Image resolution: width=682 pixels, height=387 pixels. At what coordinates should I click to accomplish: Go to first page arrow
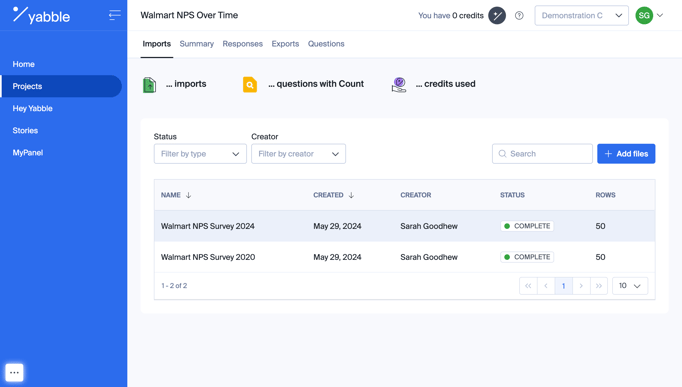tap(528, 286)
